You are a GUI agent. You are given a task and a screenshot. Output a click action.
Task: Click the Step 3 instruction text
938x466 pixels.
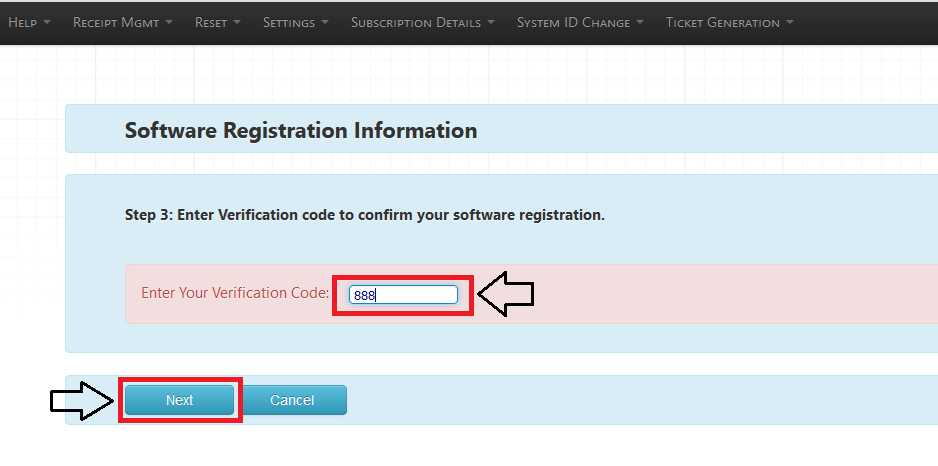(365, 215)
